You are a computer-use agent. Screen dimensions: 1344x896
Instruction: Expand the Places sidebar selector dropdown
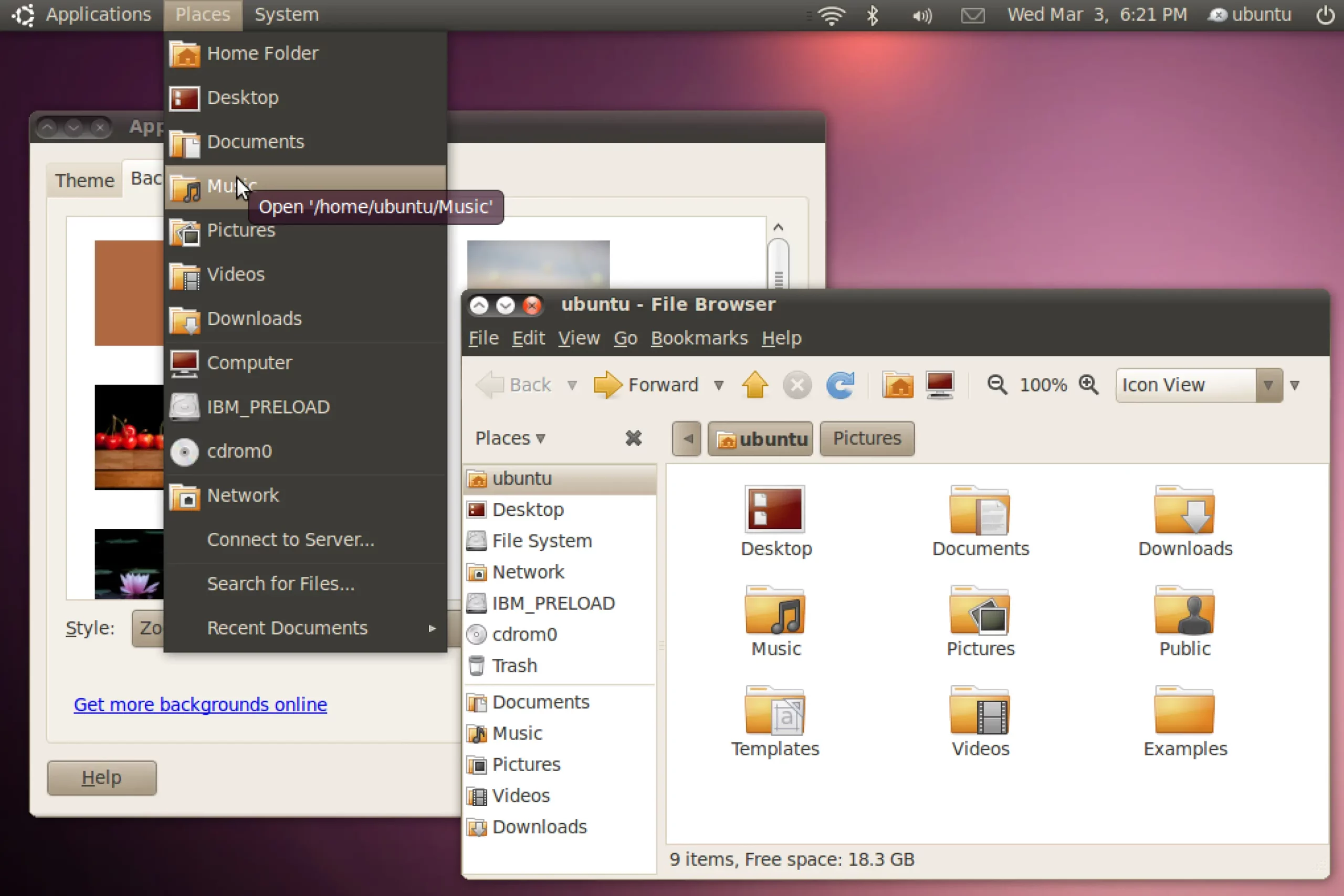point(510,438)
